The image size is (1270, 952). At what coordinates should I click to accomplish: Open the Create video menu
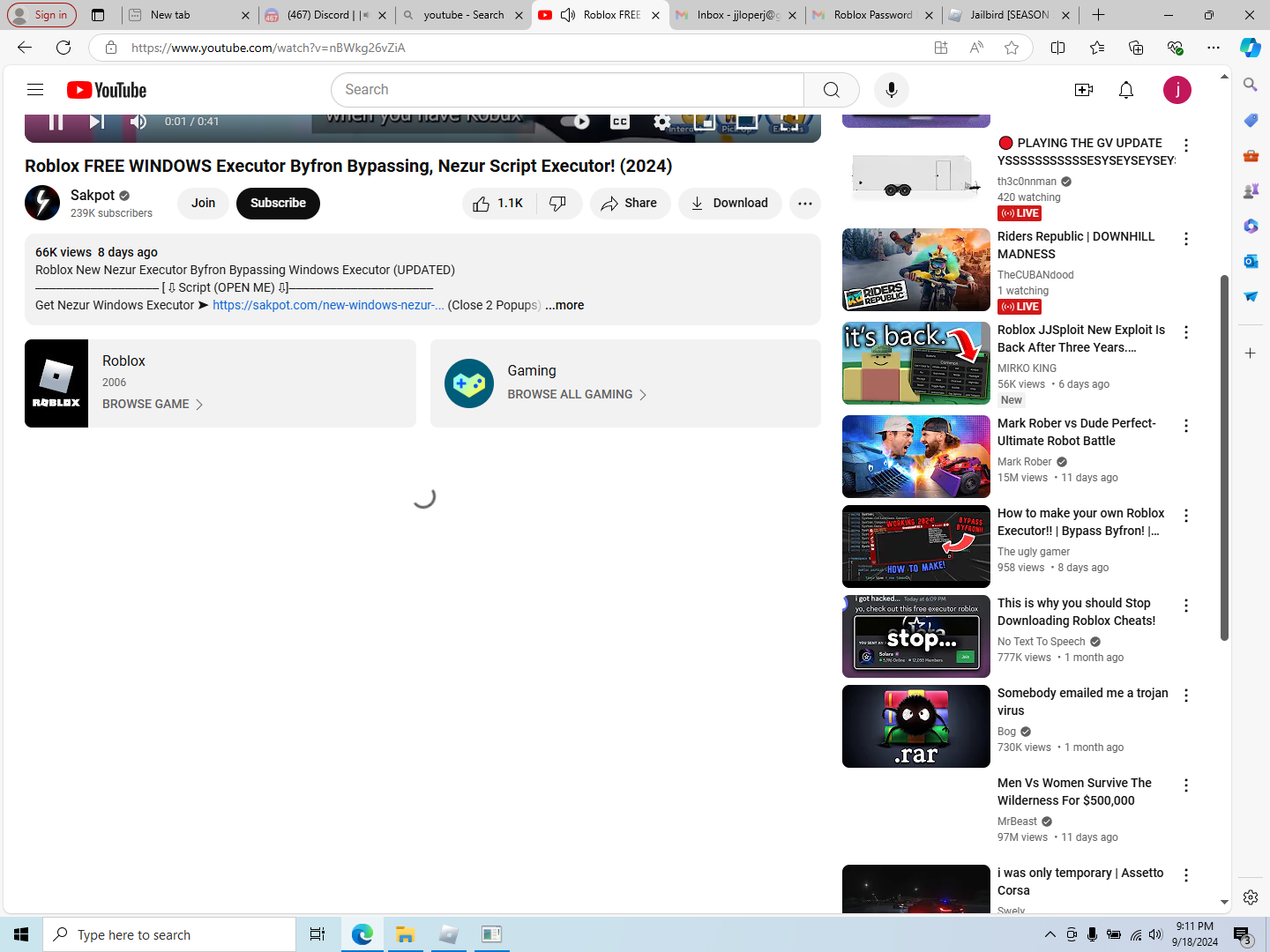1084,90
